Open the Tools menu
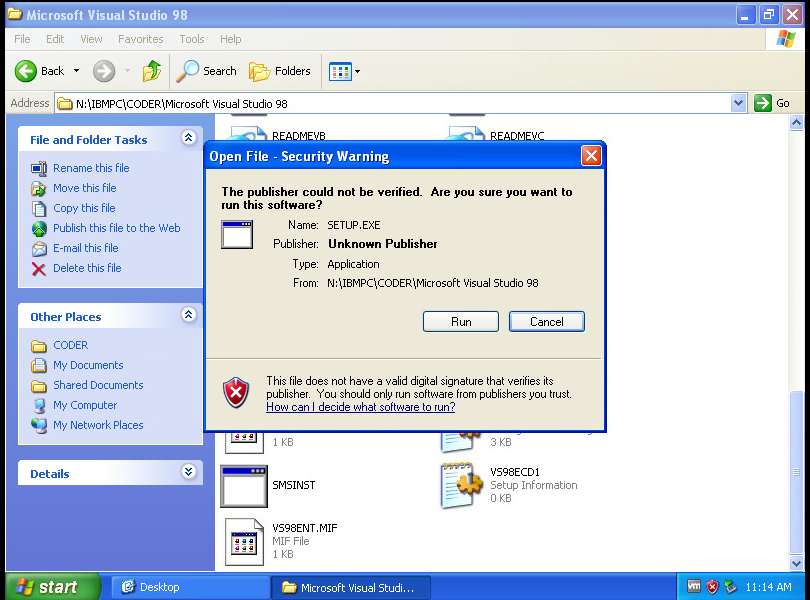This screenshot has height=600, width=810. (192, 39)
